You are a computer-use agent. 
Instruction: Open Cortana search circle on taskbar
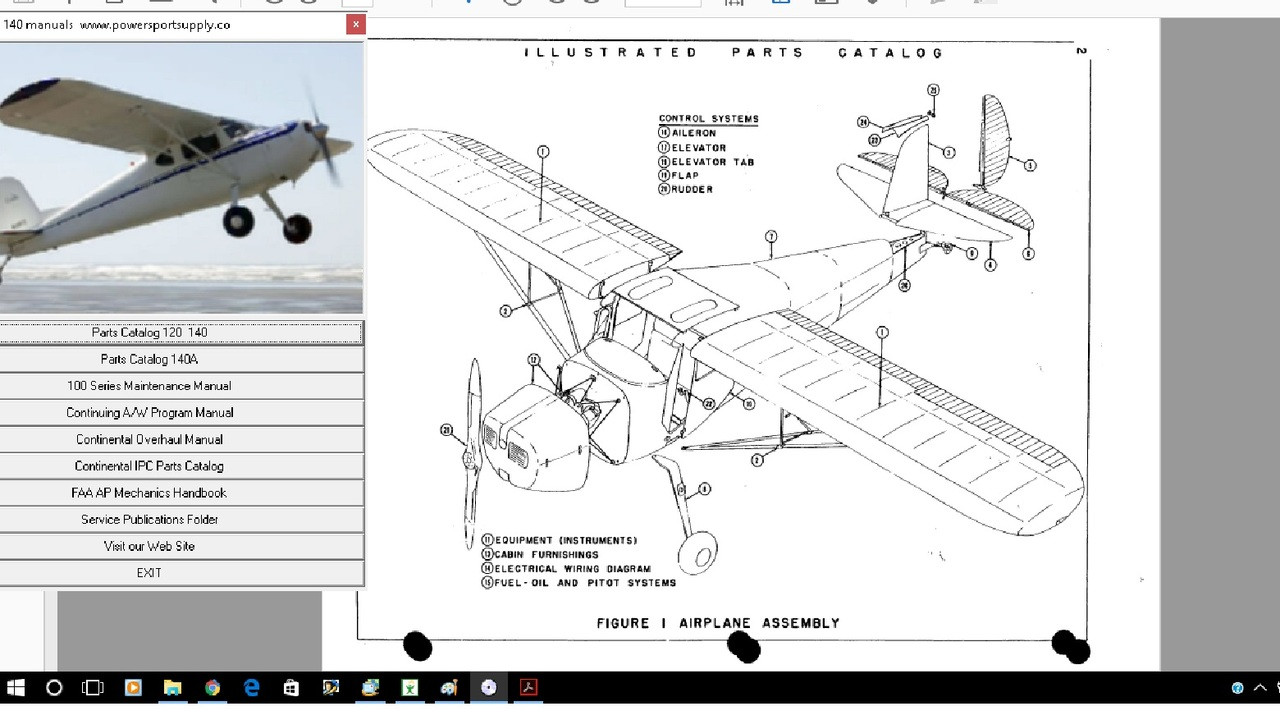click(x=54, y=688)
